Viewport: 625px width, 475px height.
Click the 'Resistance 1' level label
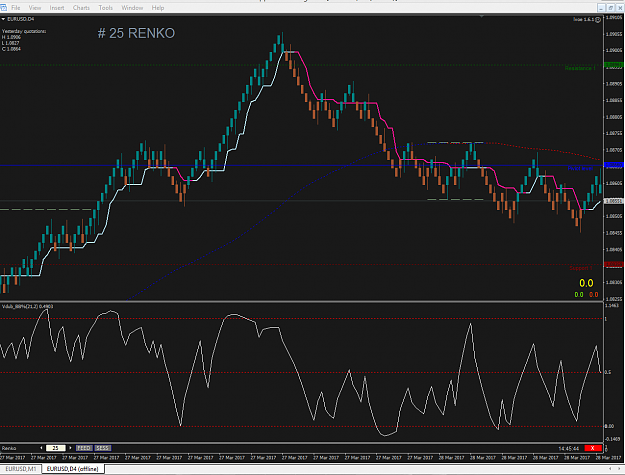tap(580, 68)
